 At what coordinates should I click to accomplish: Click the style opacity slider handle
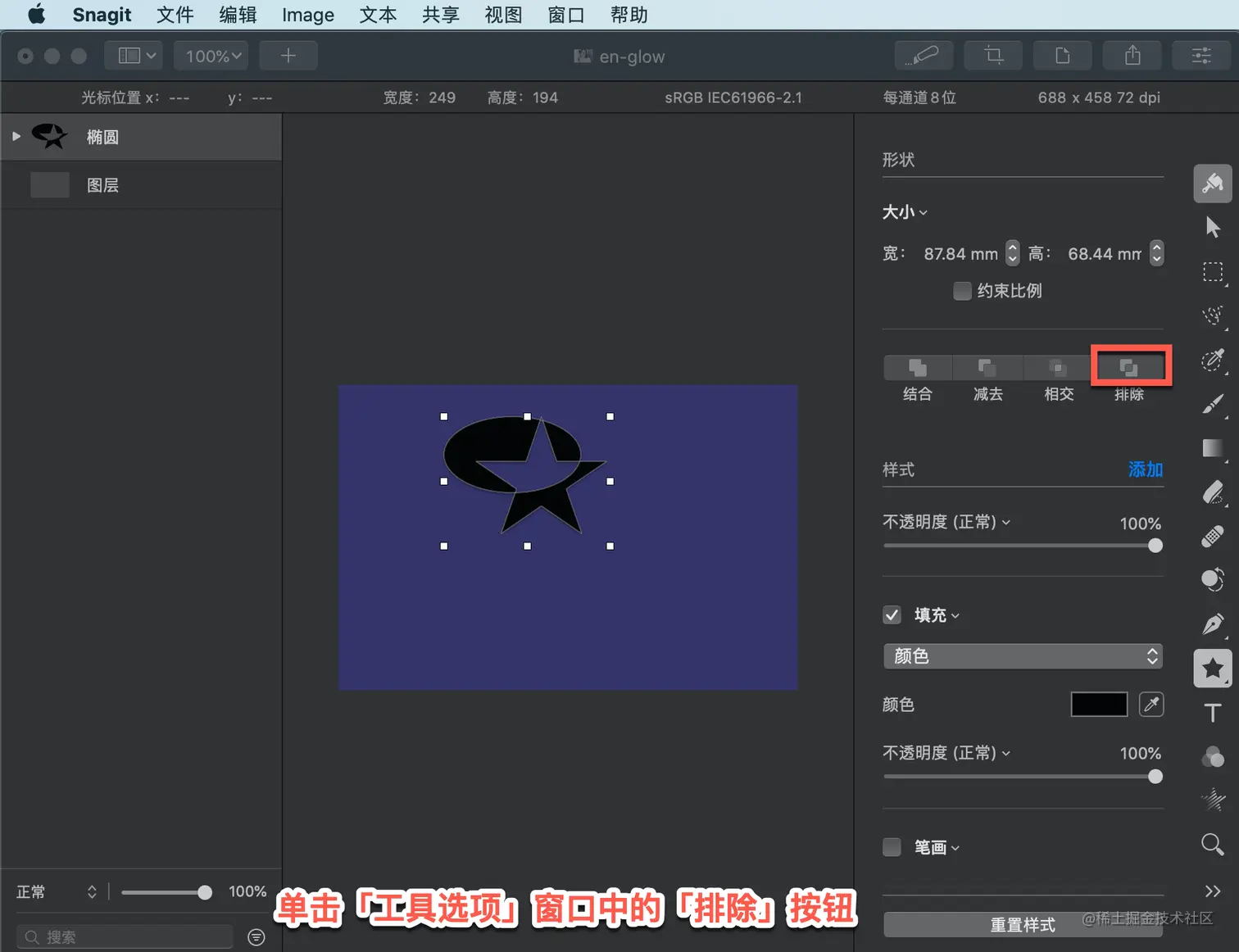(1155, 546)
